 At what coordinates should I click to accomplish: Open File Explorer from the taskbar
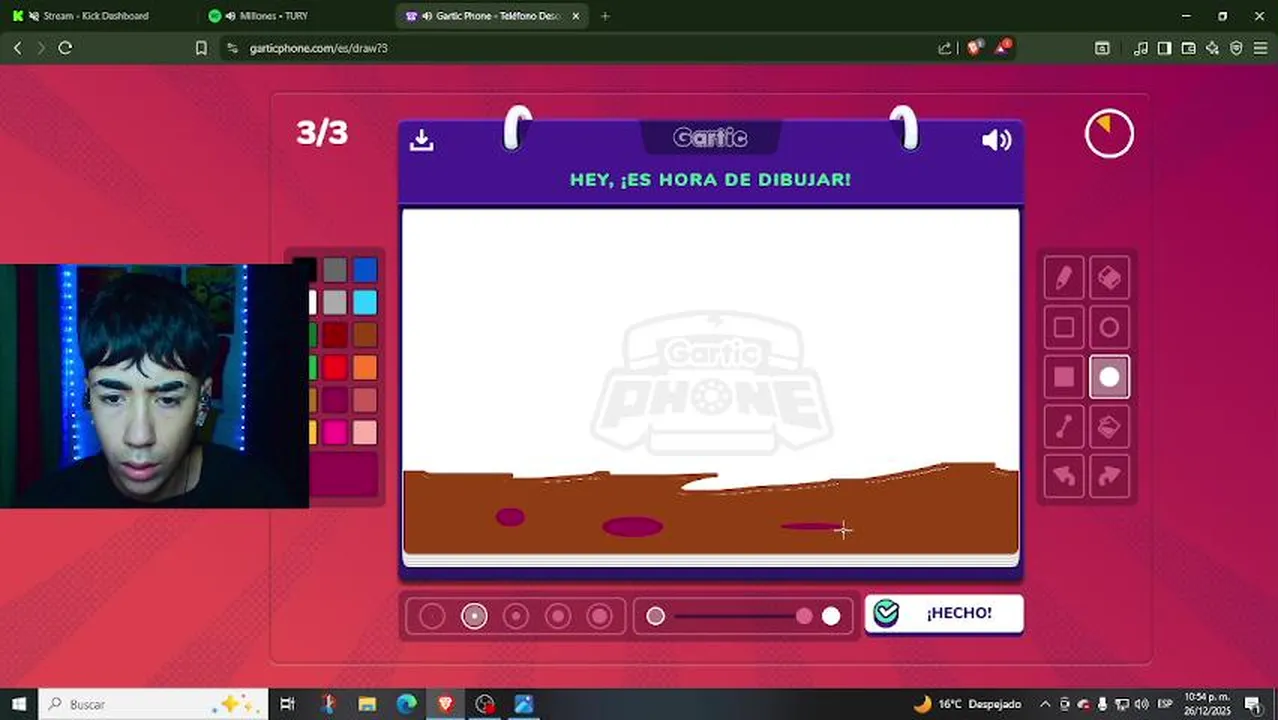[367, 704]
